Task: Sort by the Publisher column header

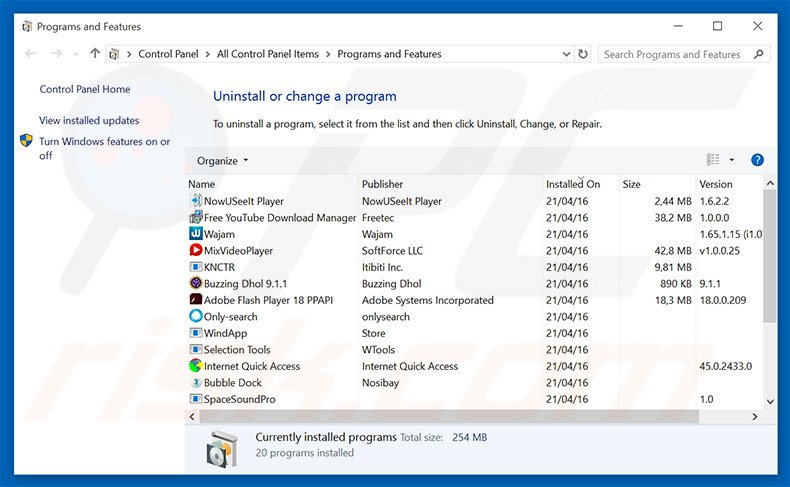Action: (x=382, y=184)
